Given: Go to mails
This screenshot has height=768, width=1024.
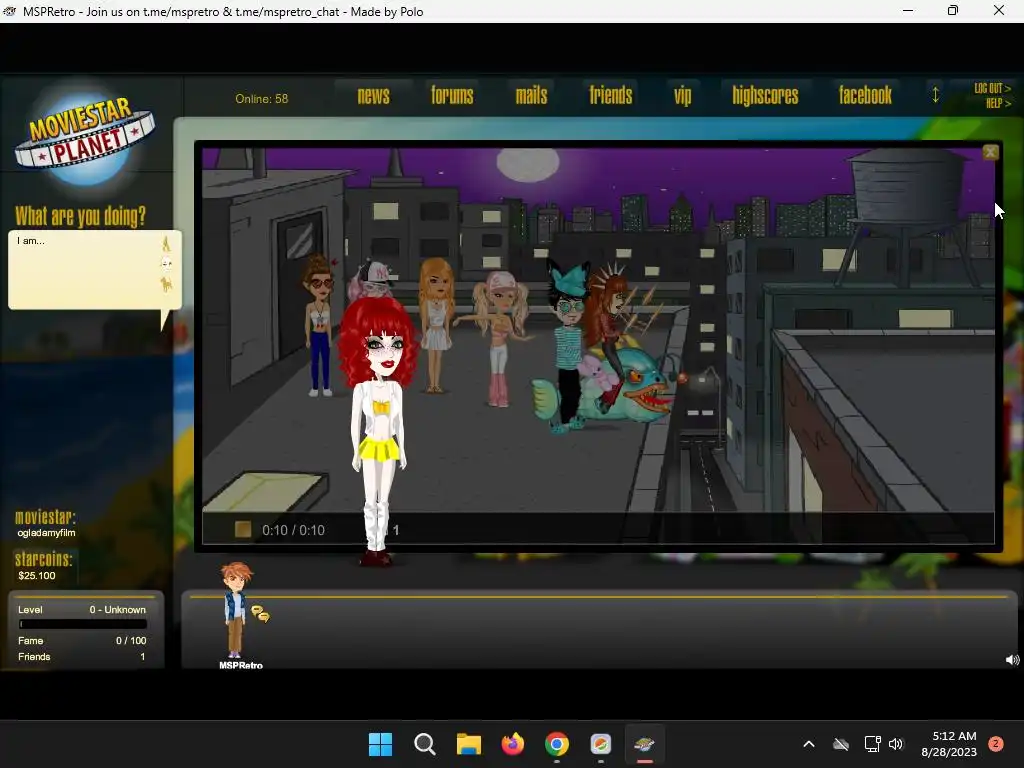Looking at the screenshot, I should [x=531, y=96].
